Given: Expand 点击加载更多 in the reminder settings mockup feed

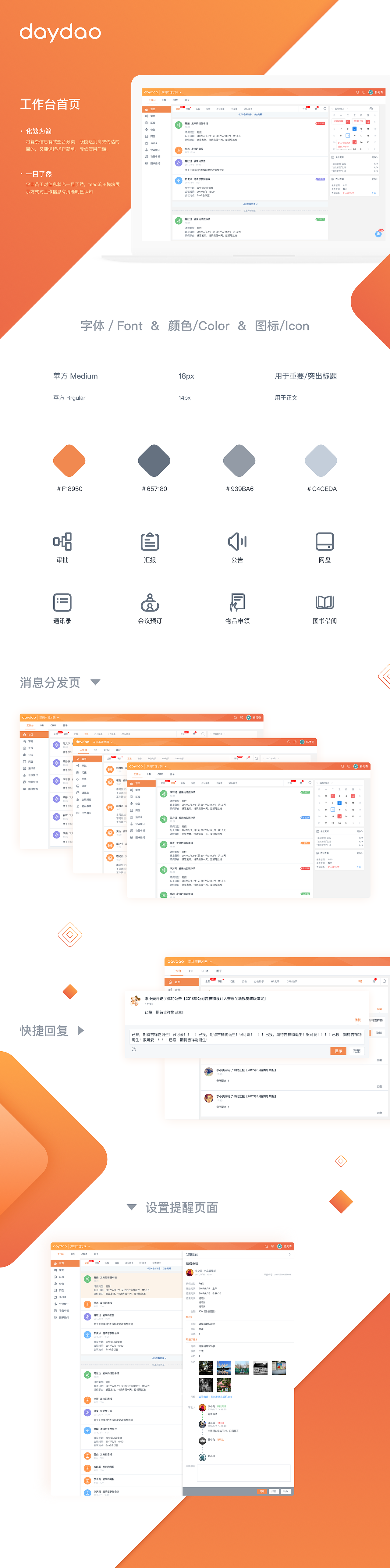Looking at the screenshot, I should 159,1358.
